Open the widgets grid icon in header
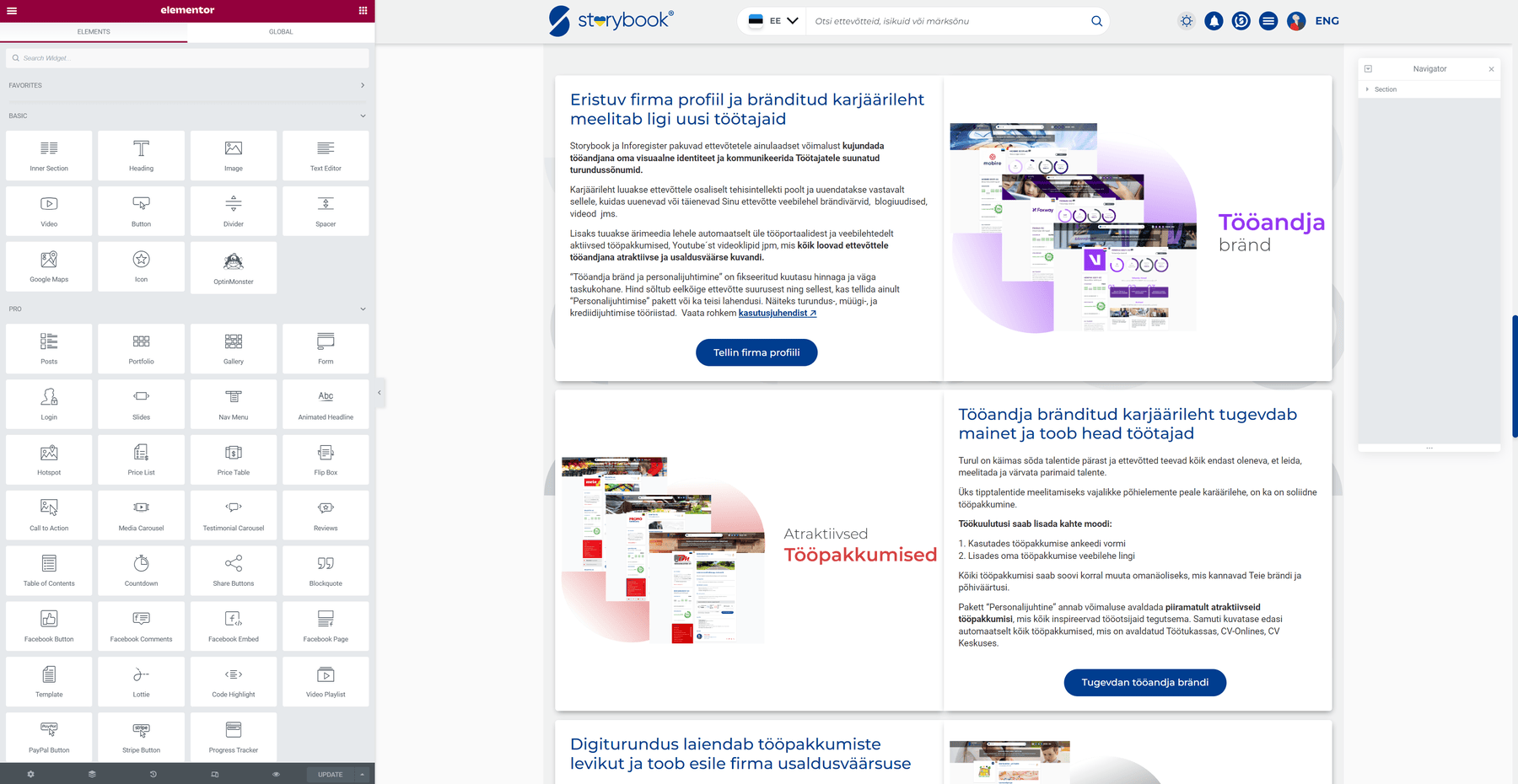Viewport: 1518px width, 784px height. [363, 11]
